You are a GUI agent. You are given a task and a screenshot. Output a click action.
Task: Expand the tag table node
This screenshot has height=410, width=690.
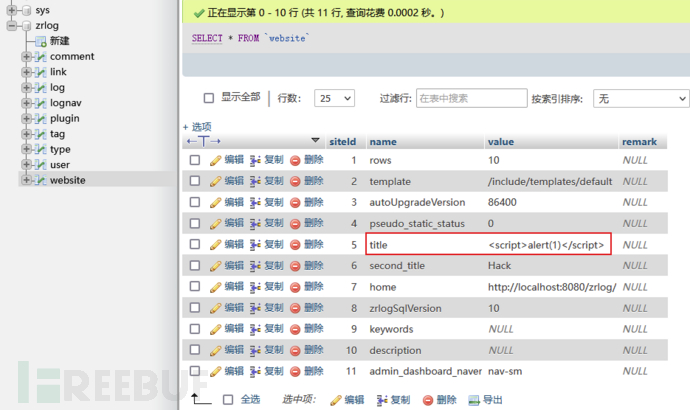click(26, 134)
